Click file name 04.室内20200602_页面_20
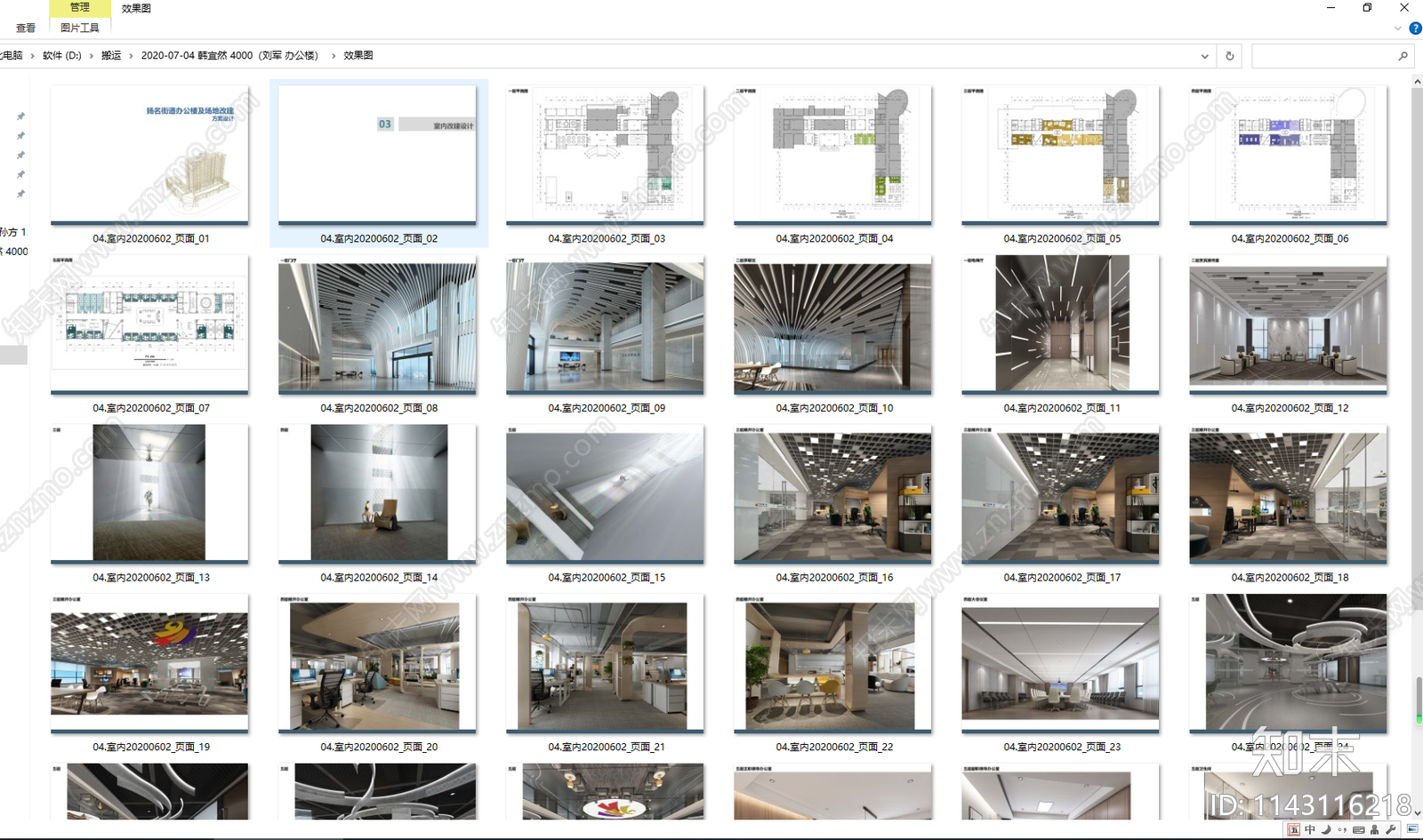This screenshot has width=1423, height=840. point(379,748)
